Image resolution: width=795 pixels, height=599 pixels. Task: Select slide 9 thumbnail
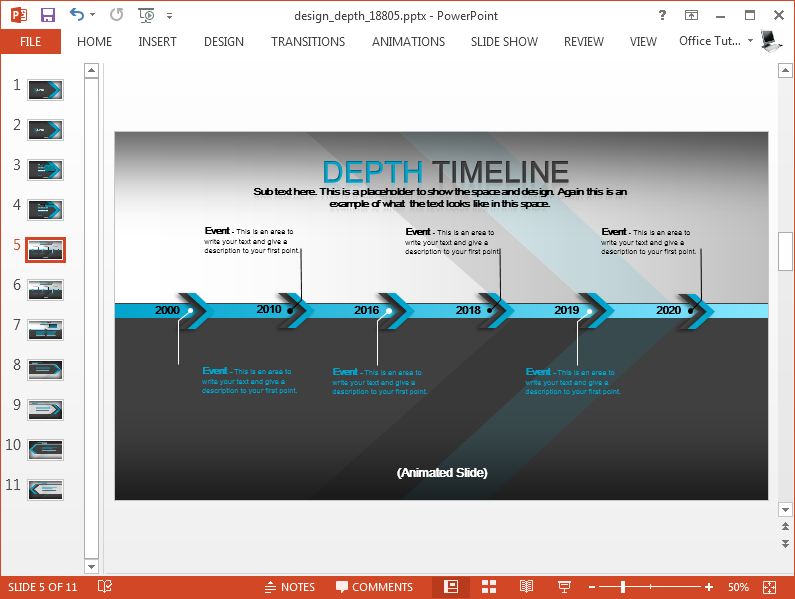pyautogui.click(x=45, y=410)
